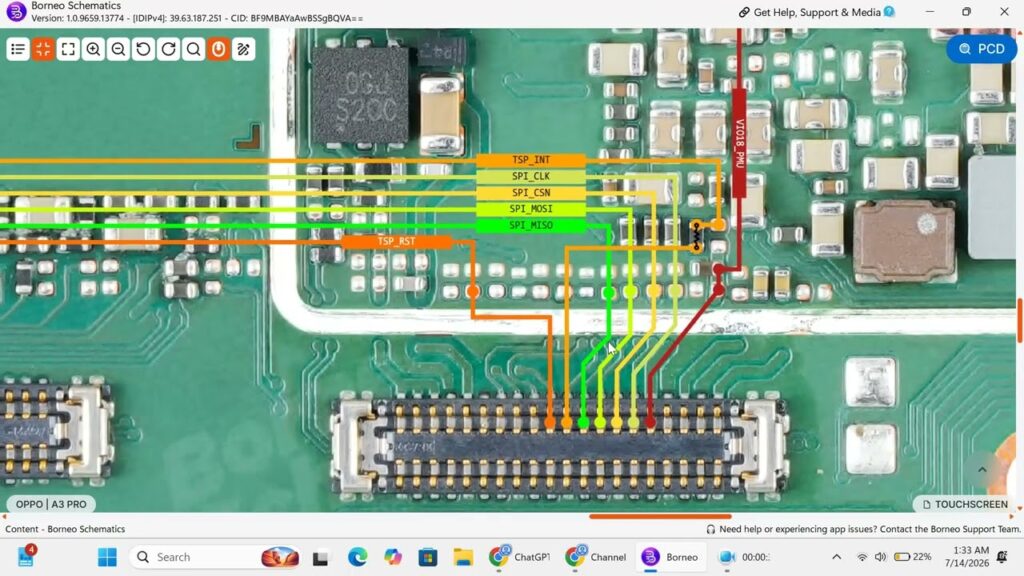Rotate the board counterclockwise

coord(144,49)
